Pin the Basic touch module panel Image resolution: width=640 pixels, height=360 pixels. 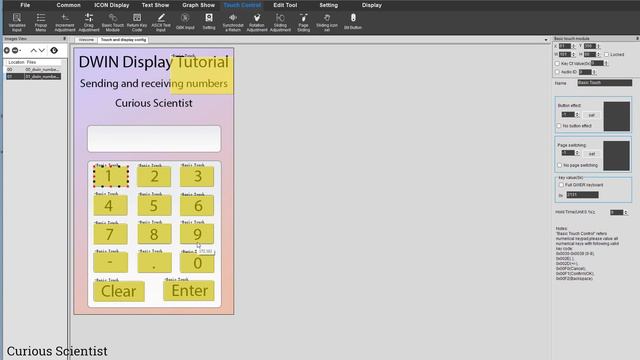[638, 38]
